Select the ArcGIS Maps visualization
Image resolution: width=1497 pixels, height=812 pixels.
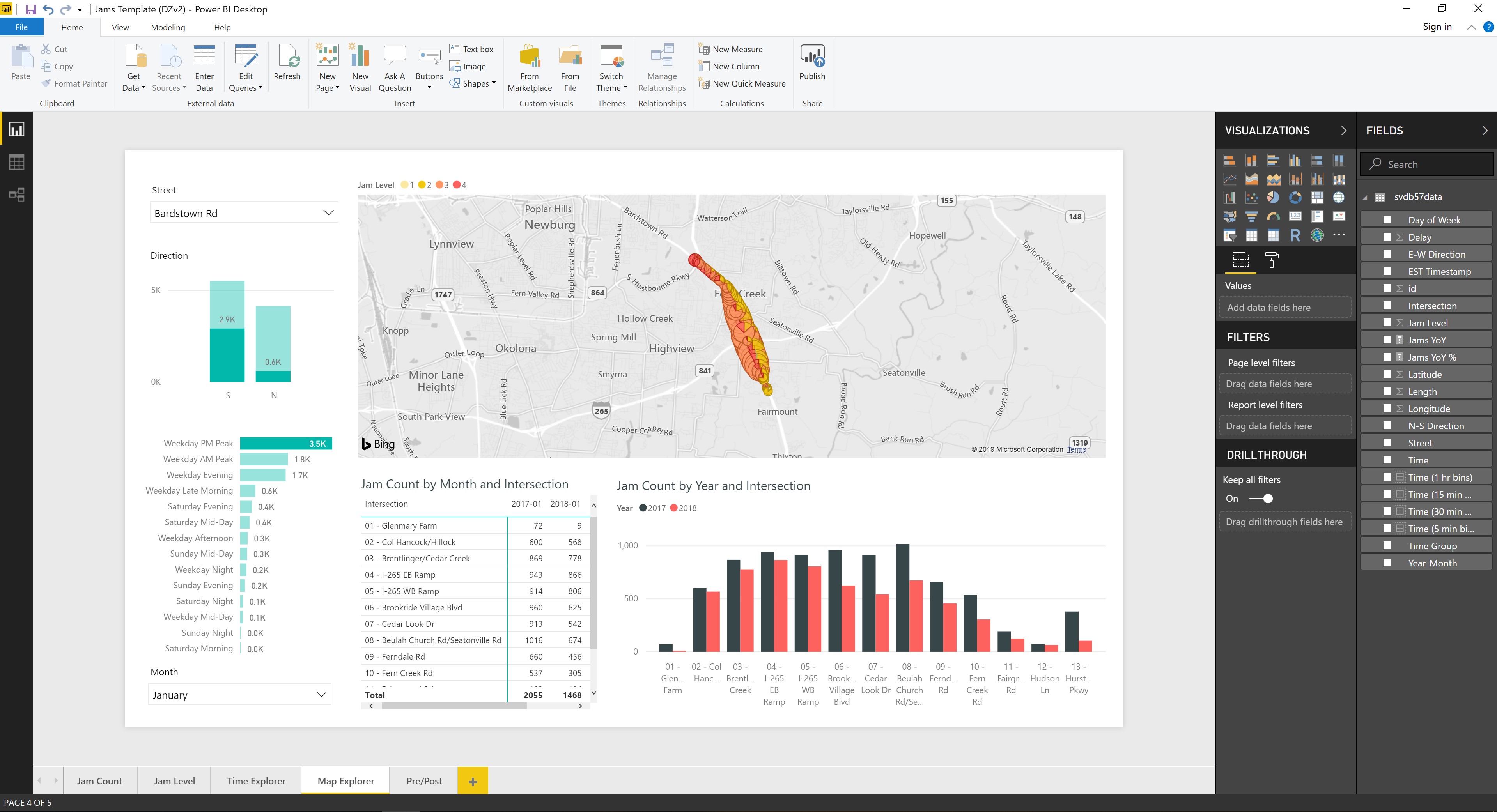1317,235
